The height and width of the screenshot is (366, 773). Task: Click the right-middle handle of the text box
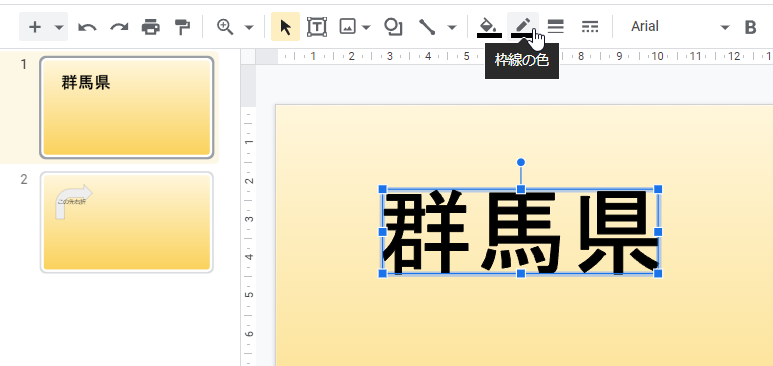(x=658, y=232)
